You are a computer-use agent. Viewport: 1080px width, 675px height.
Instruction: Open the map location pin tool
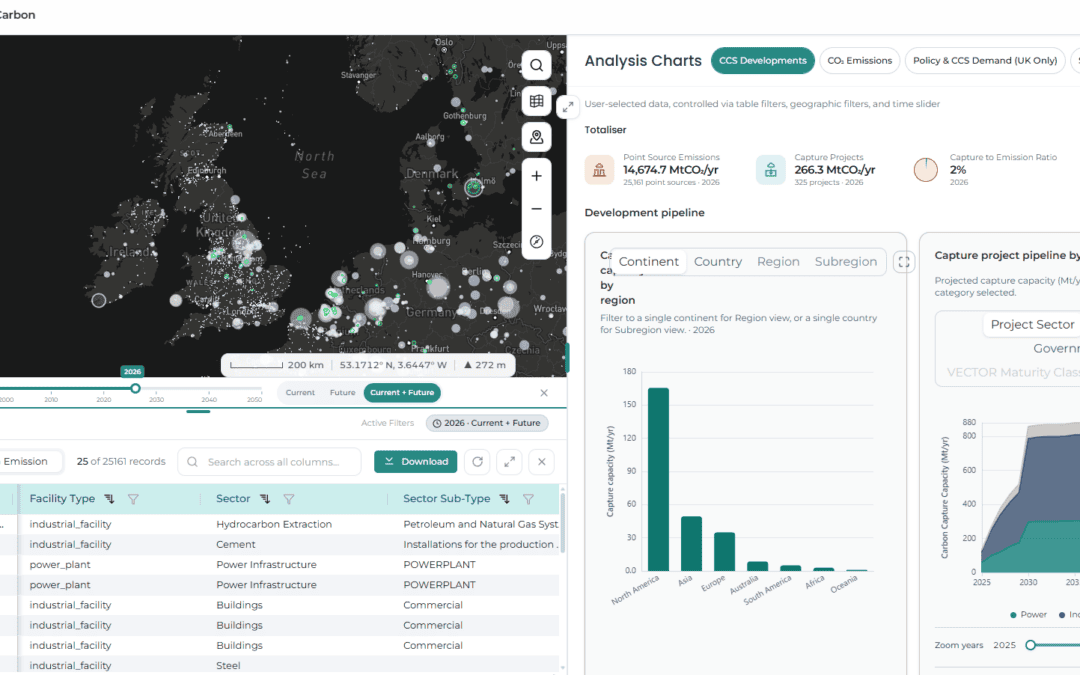[x=537, y=137]
